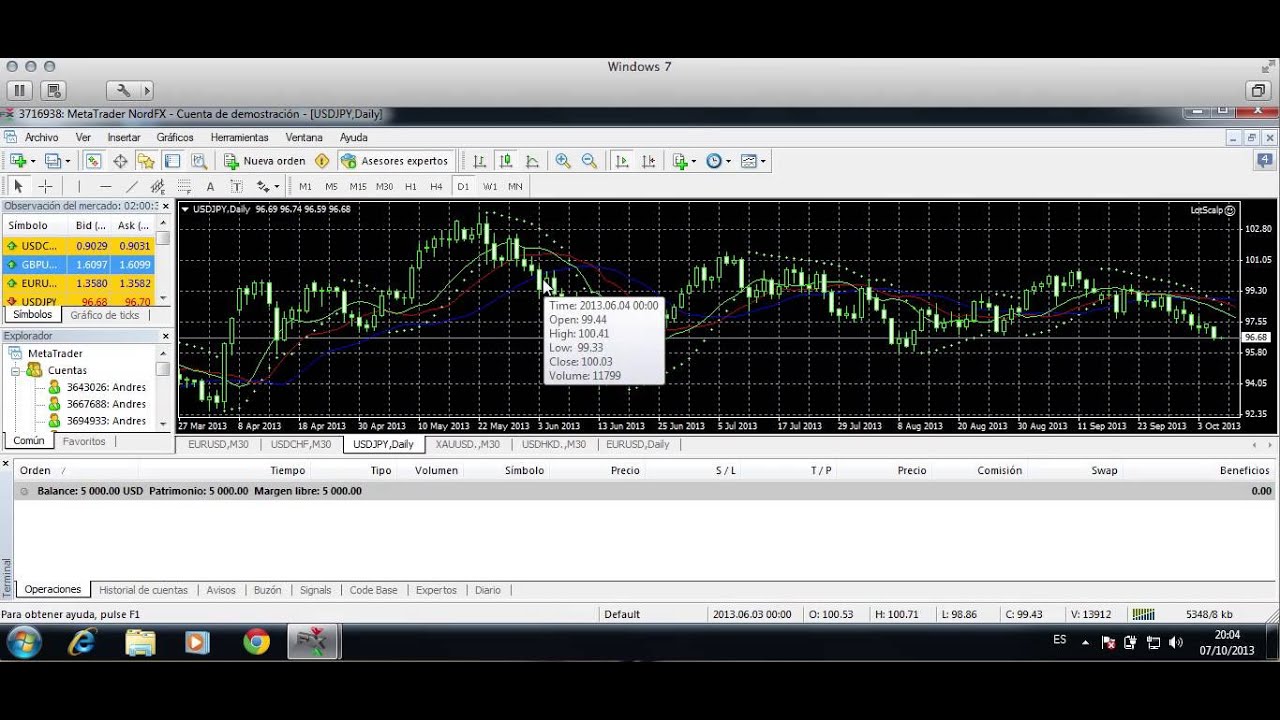
Task: Select line chart display icon
Action: (532, 160)
